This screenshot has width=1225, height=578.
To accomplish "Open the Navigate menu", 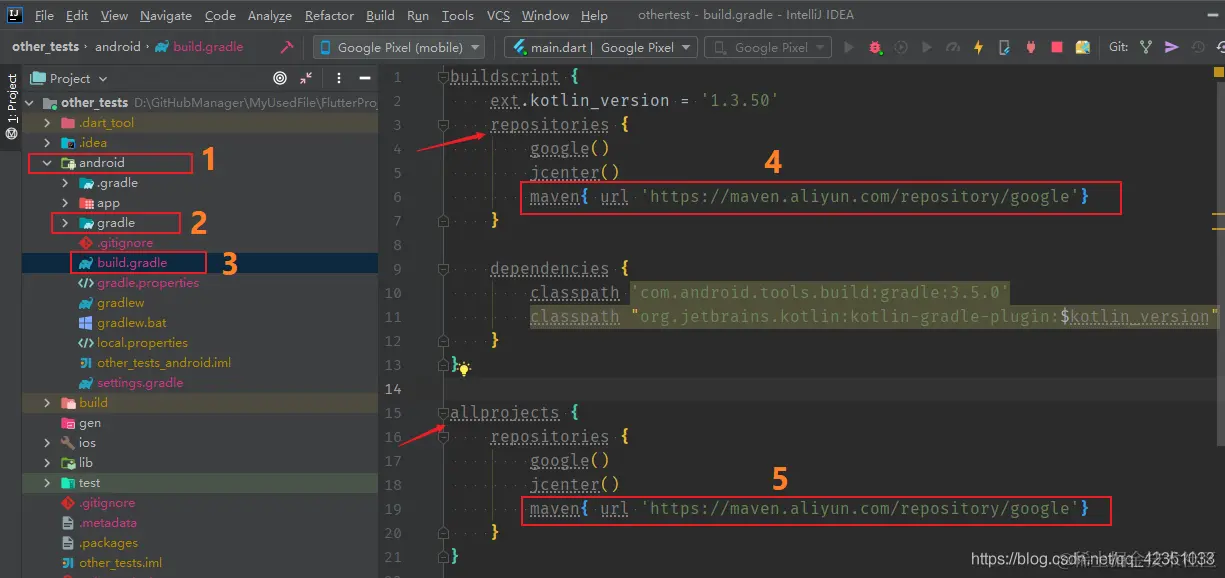I will [x=167, y=16].
